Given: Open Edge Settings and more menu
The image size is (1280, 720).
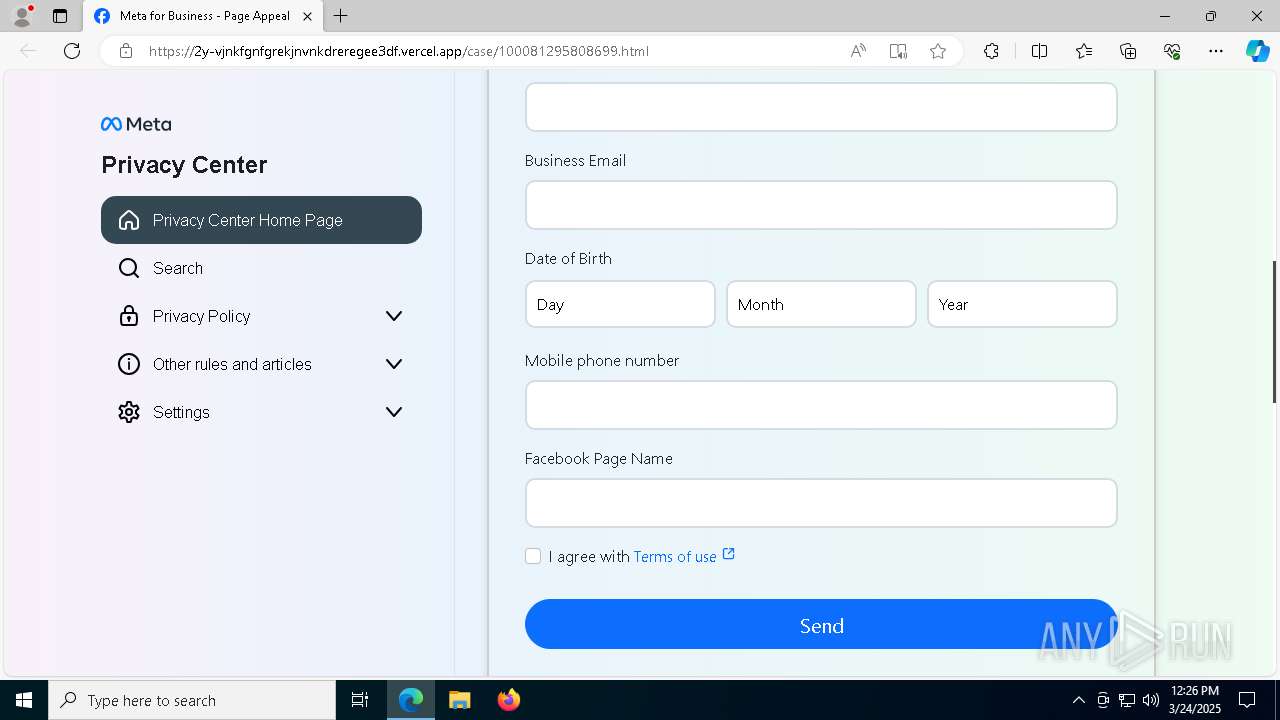Looking at the screenshot, I should point(1216,51).
